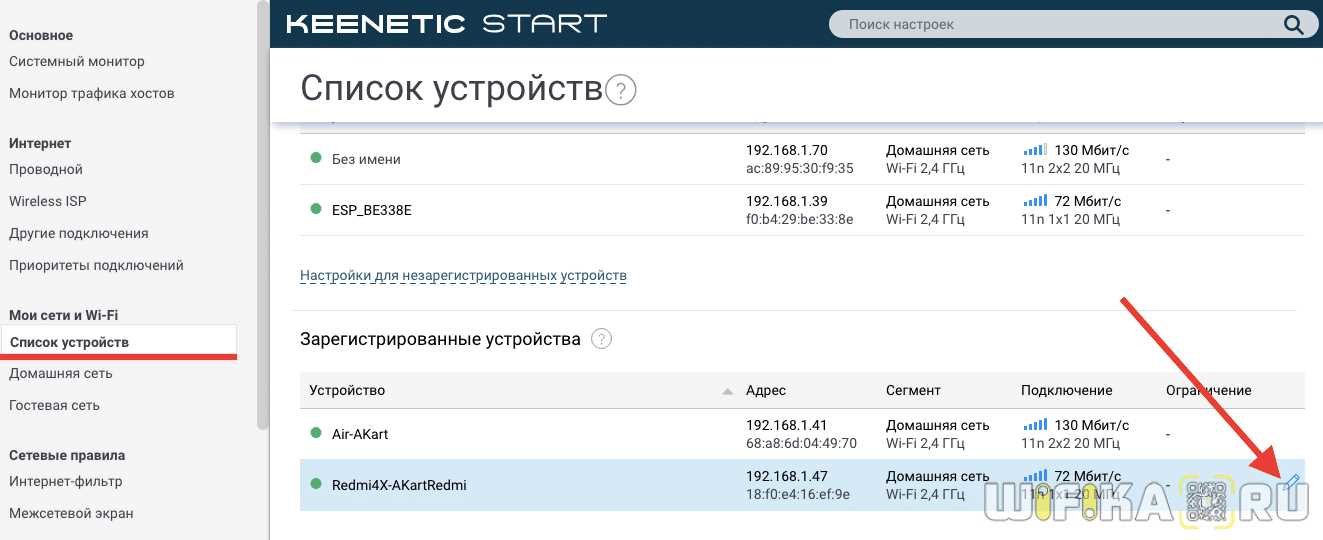1323x540 pixels.
Task: Click IP address 192.168.1.70
Action: [787, 150]
